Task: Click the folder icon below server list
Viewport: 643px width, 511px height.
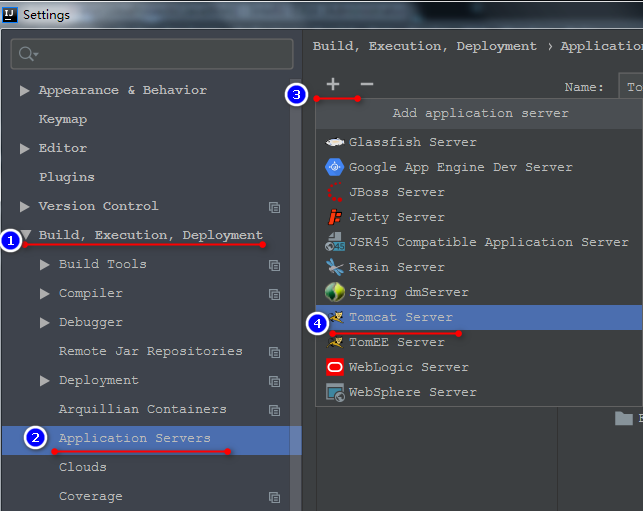Action: (624, 418)
